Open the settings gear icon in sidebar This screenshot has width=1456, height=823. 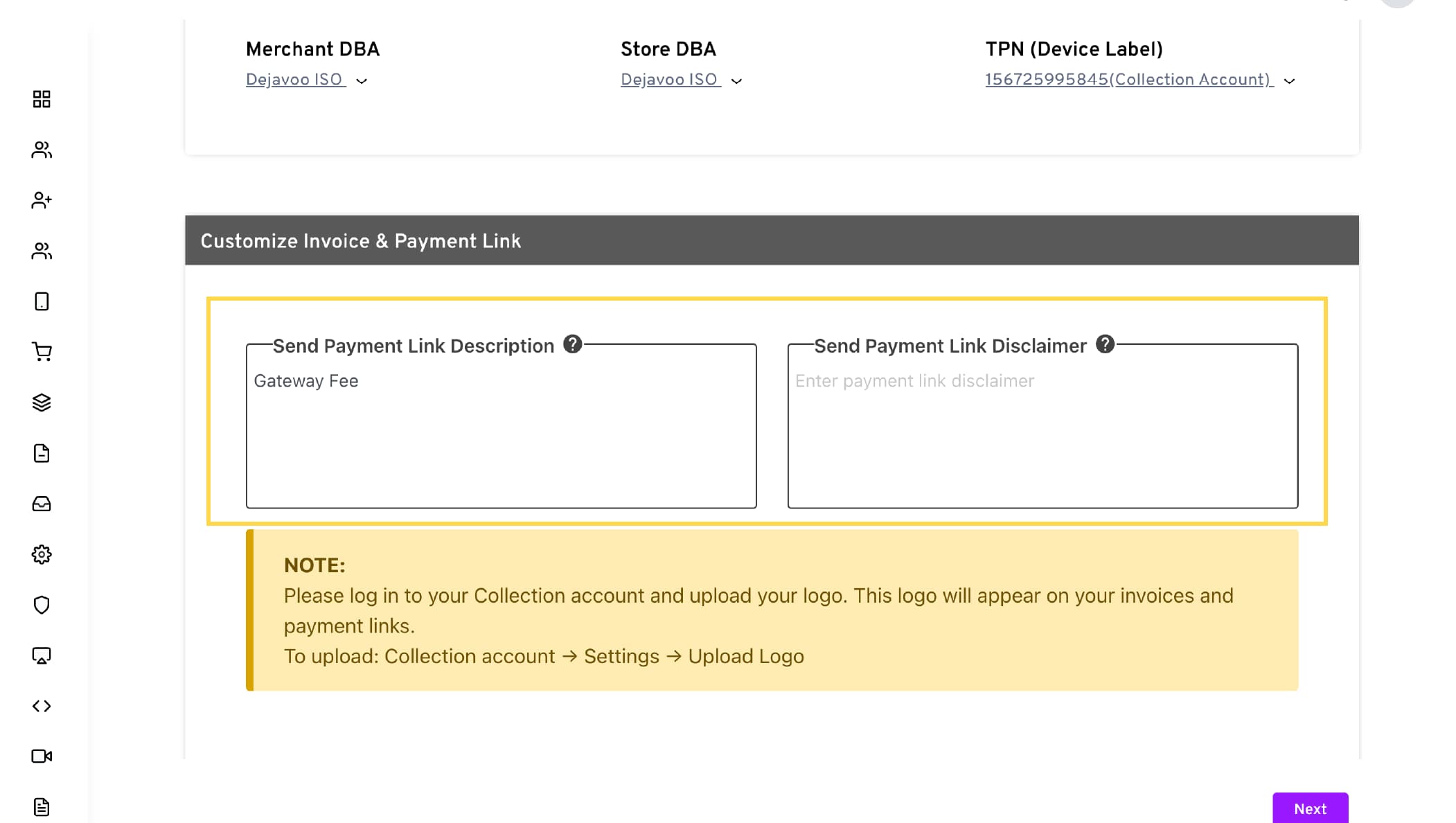42,554
